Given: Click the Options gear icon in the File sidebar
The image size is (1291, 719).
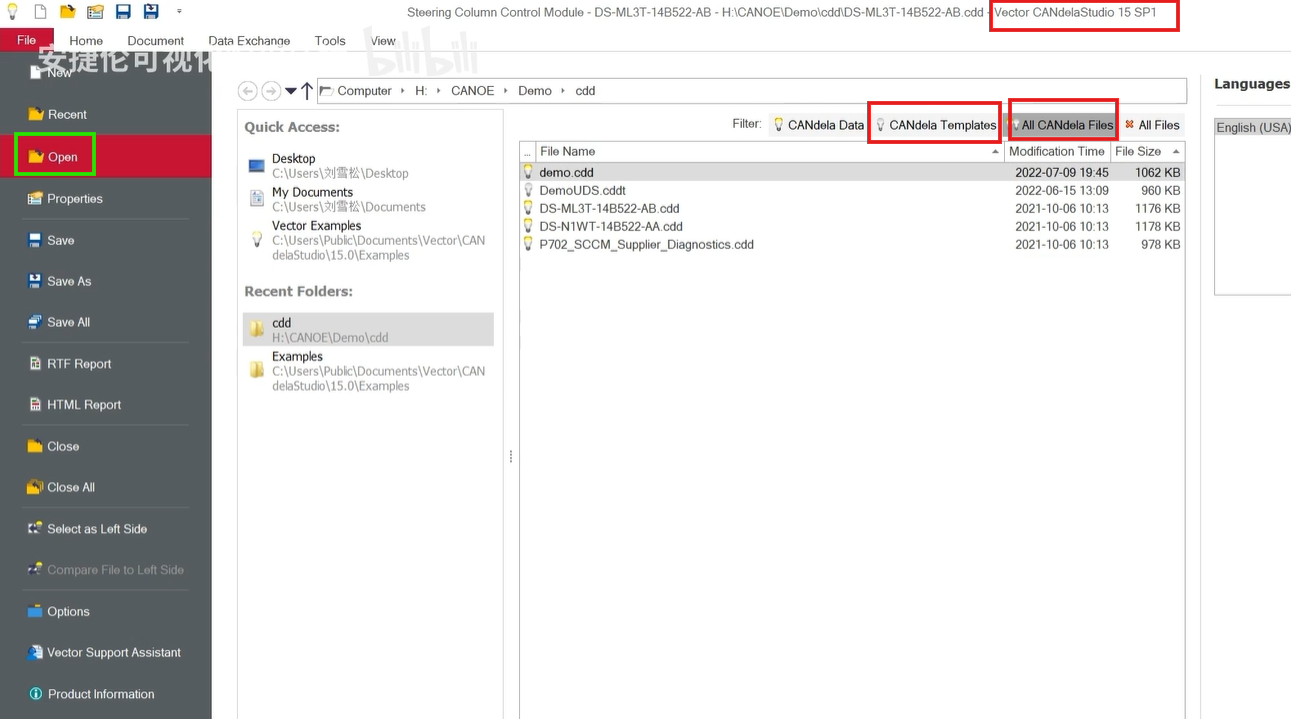Looking at the screenshot, I should [36, 611].
